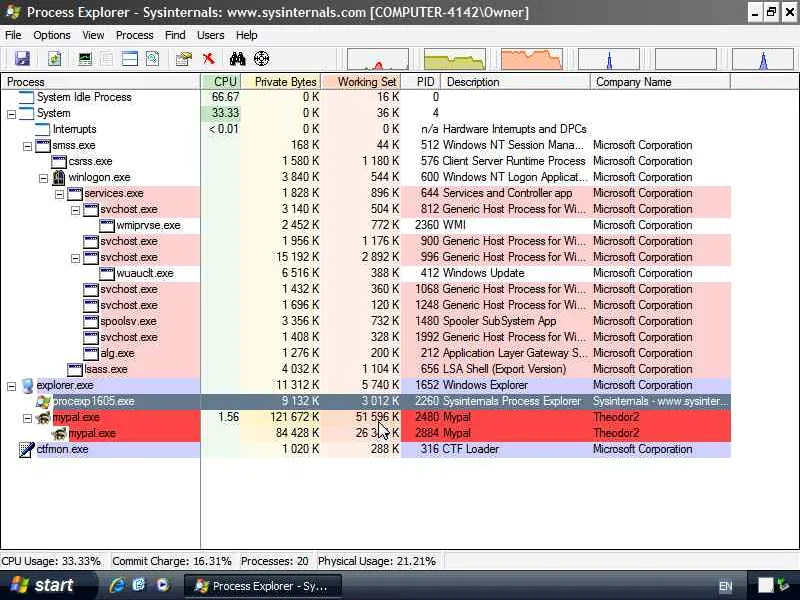Click the procexp1605.exe process icon
Screen dimensions: 800x600
coord(43,402)
